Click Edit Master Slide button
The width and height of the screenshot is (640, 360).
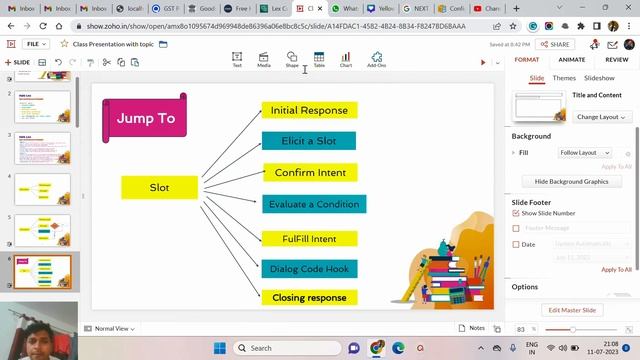pyautogui.click(x=572, y=310)
